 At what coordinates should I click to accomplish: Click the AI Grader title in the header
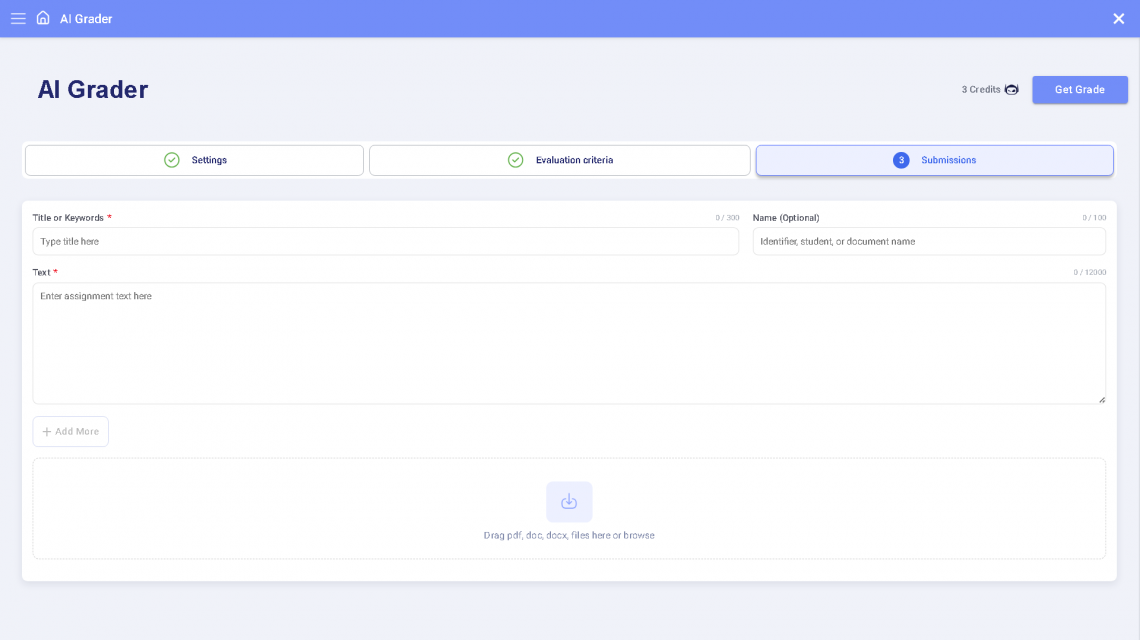86,18
